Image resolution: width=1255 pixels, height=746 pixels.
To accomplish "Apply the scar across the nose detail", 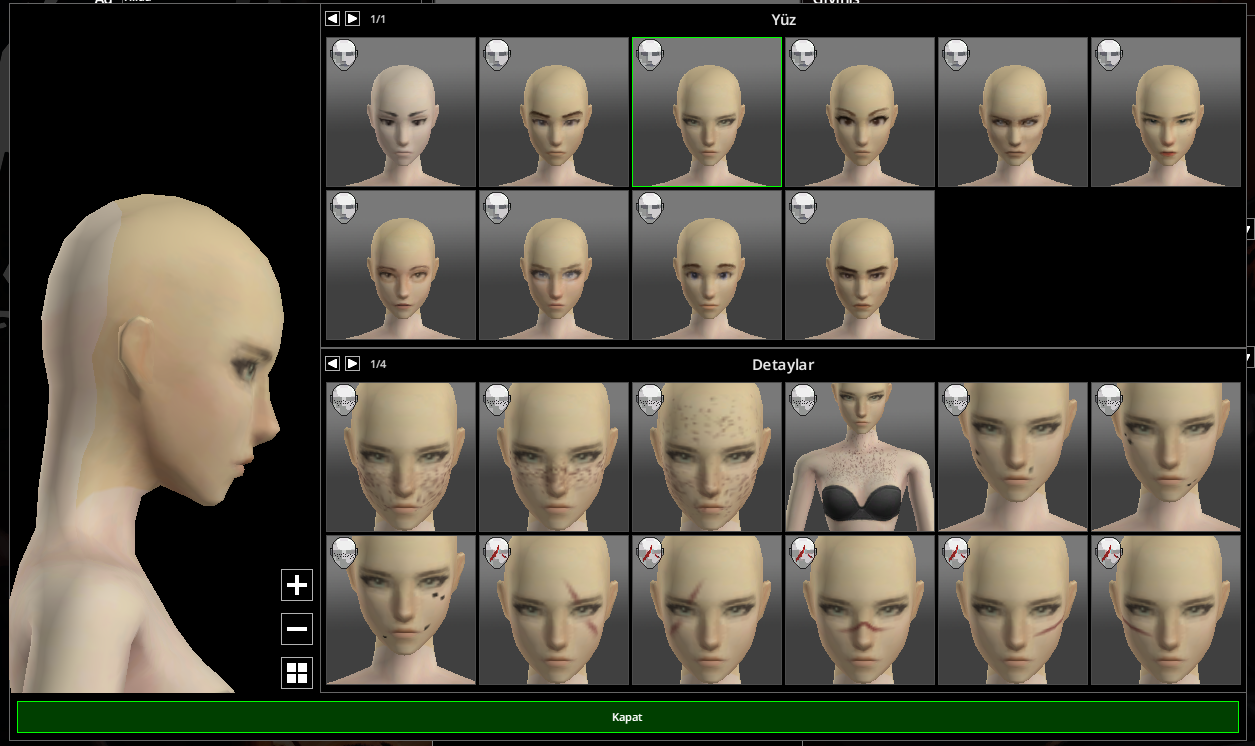I will [x=860, y=610].
